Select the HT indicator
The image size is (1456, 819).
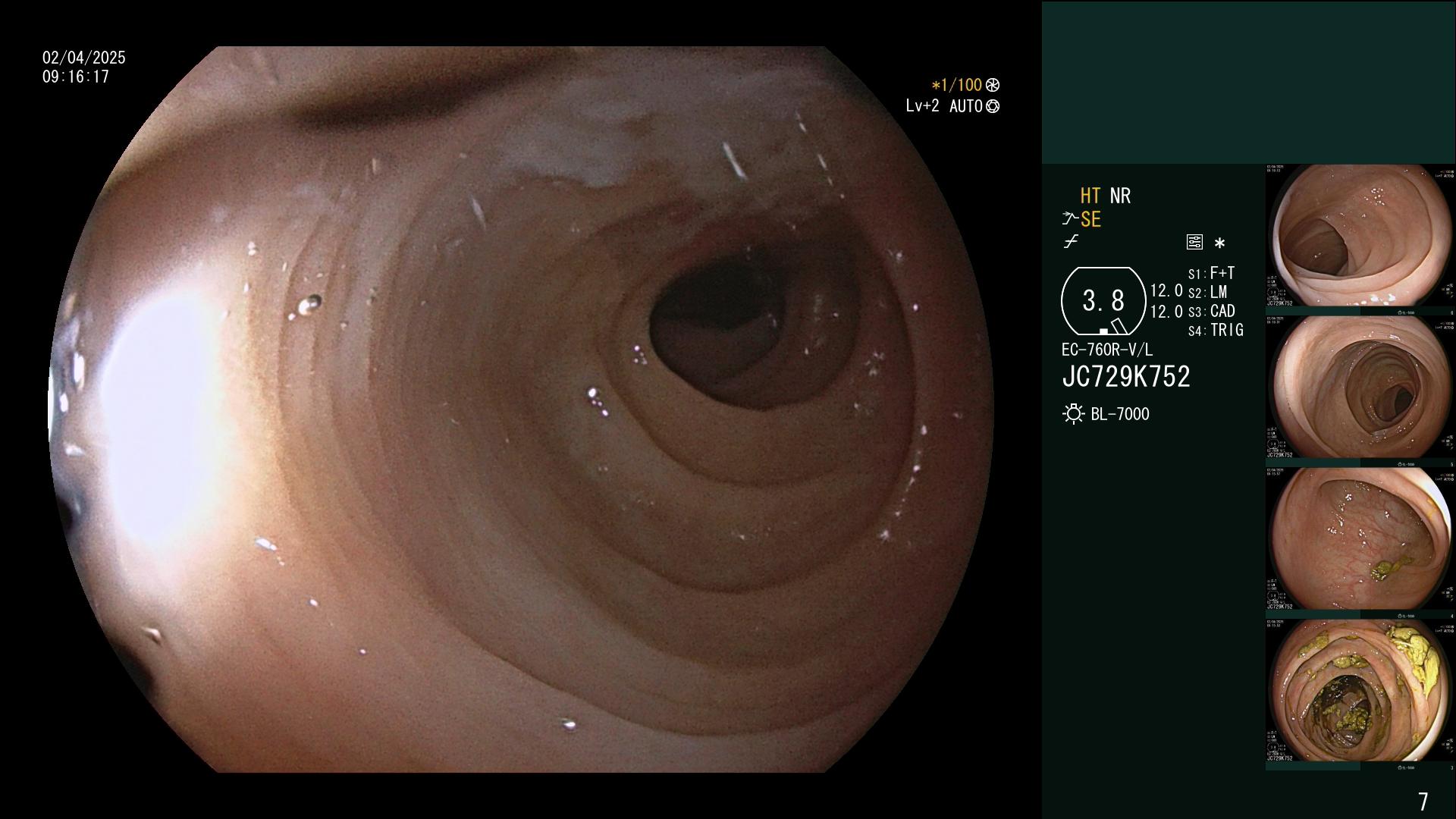[x=1090, y=196]
